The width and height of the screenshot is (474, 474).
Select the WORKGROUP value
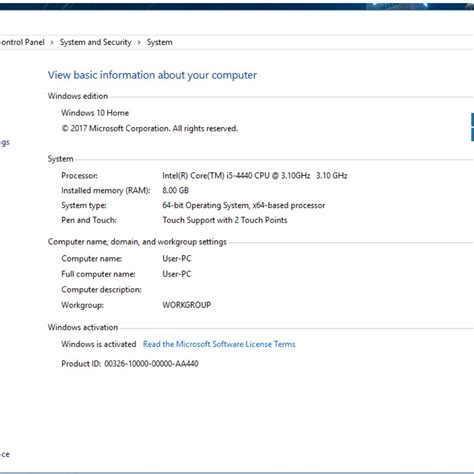tap(187, 305)
